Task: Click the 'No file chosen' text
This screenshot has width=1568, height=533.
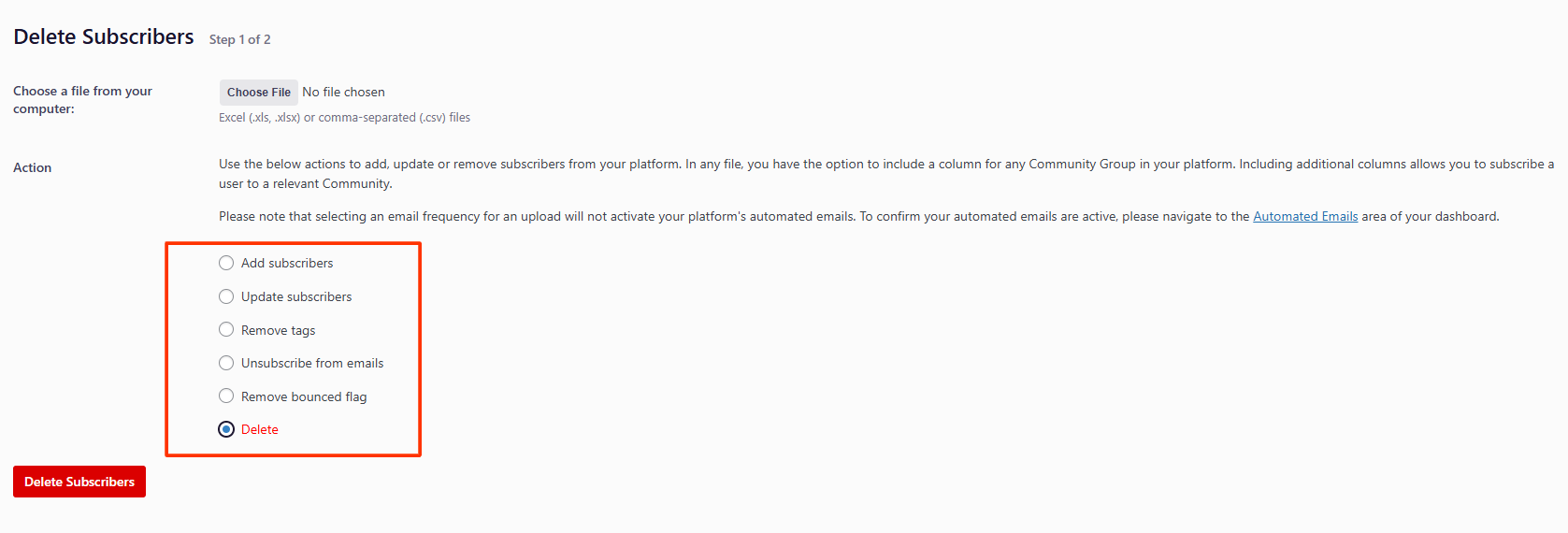Action: pos(343,92)
